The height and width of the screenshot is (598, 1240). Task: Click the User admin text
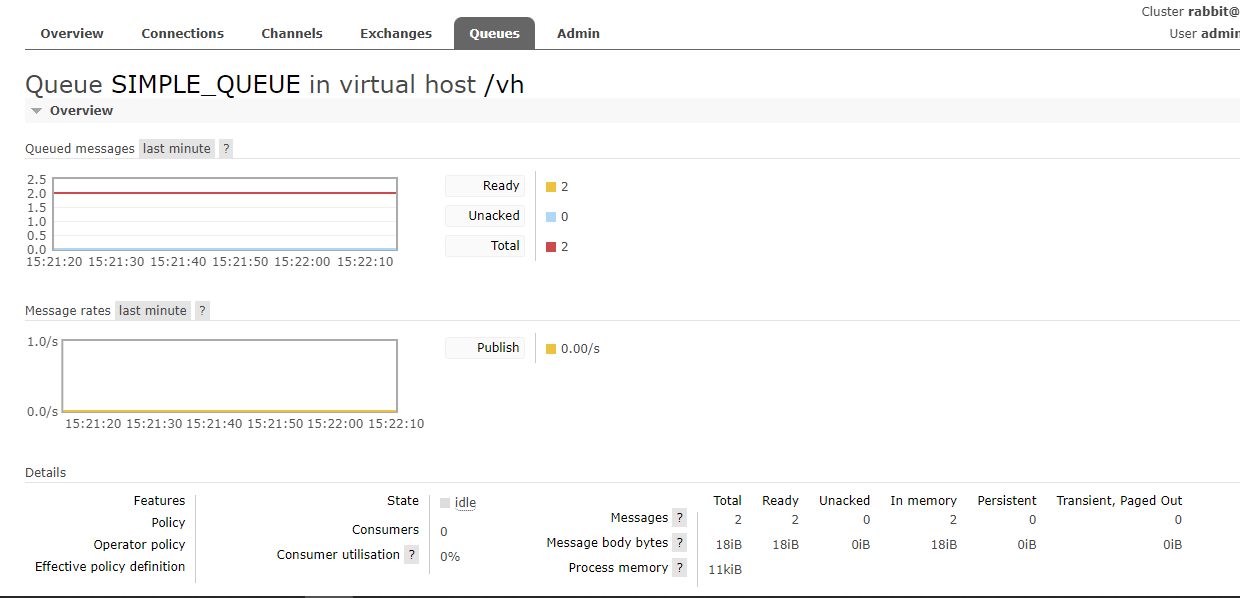click(1204, 34)
